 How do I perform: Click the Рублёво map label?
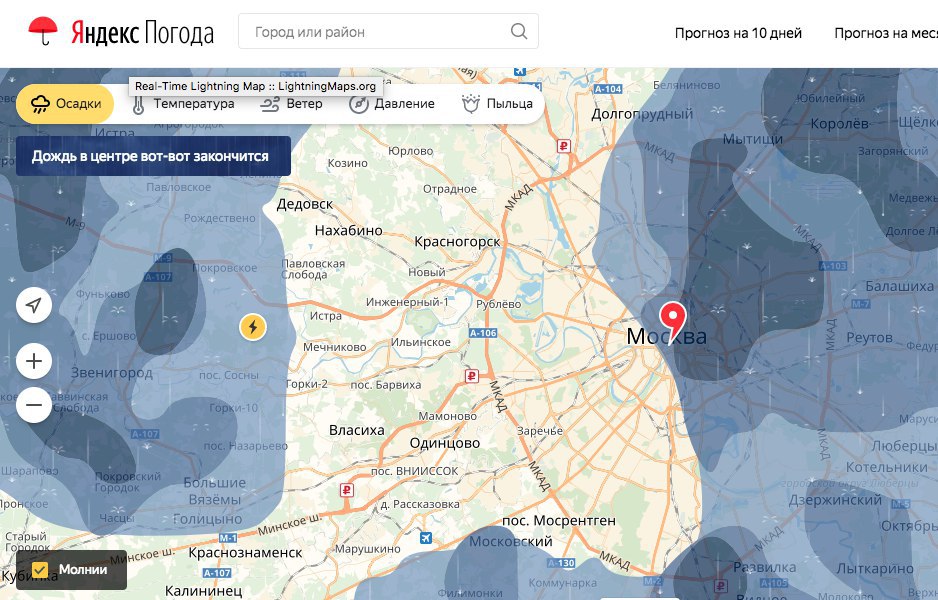498,304
